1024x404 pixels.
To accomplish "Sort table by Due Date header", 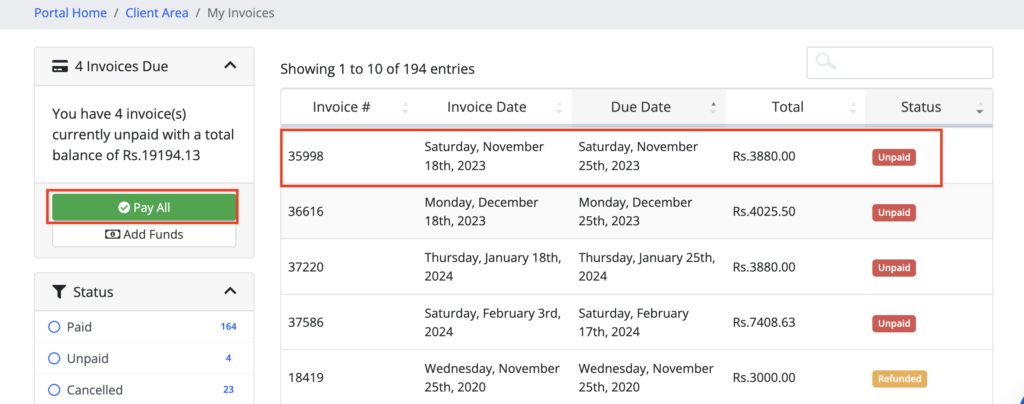I will [x=641, y=107].
